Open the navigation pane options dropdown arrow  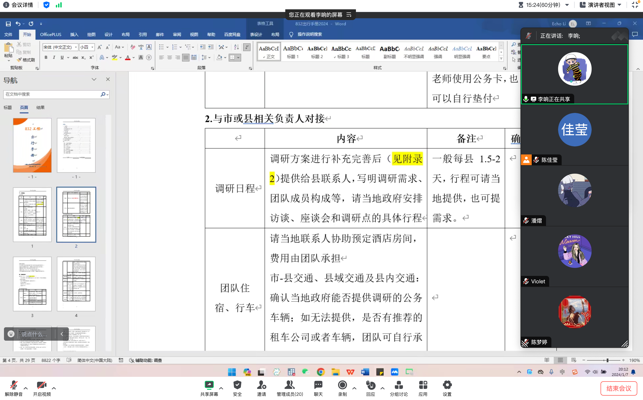click(94, 80)
